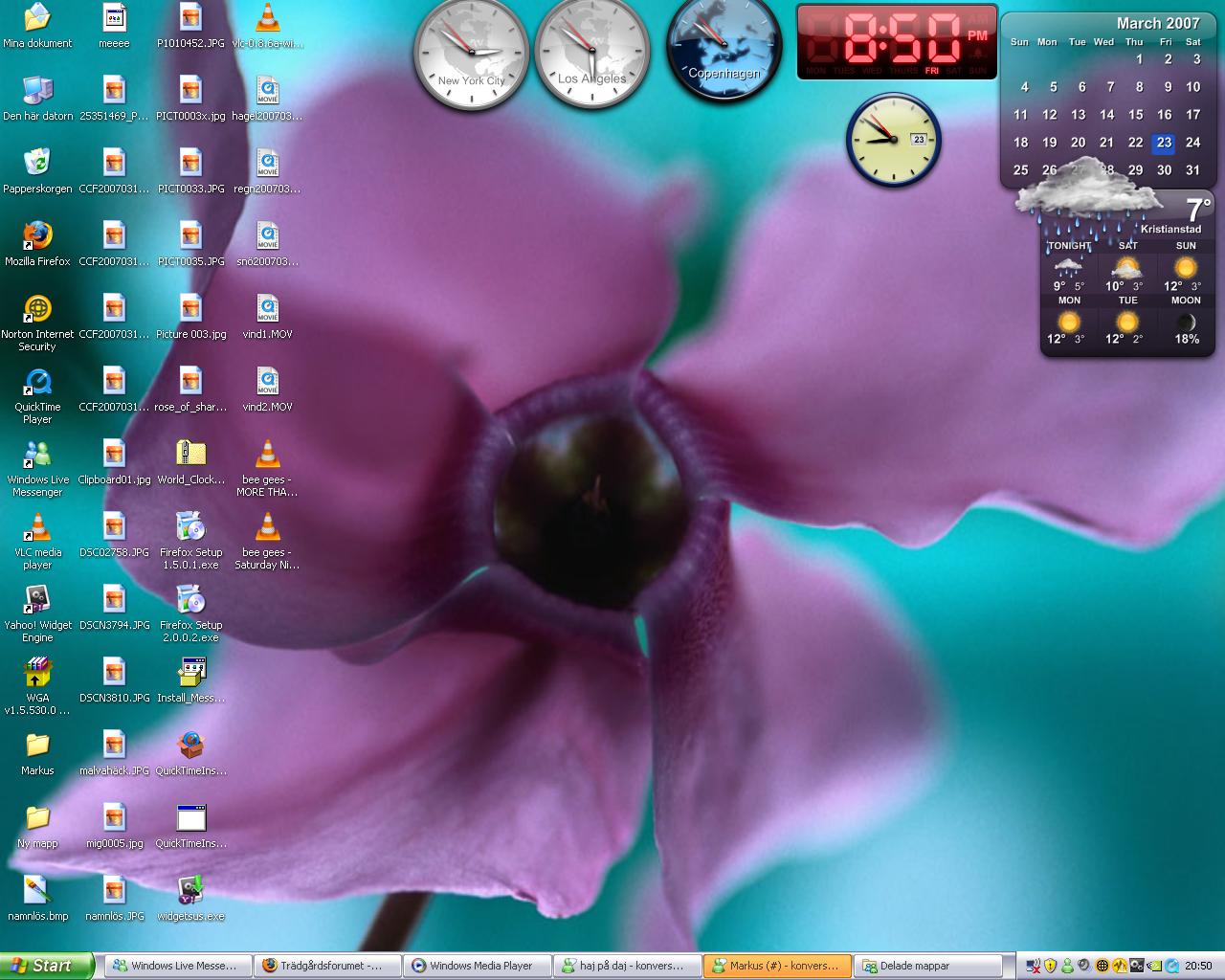This screenshot has height=980, width=1225.
Task: Click the red digital clock widget
Action: pos(897,42)
